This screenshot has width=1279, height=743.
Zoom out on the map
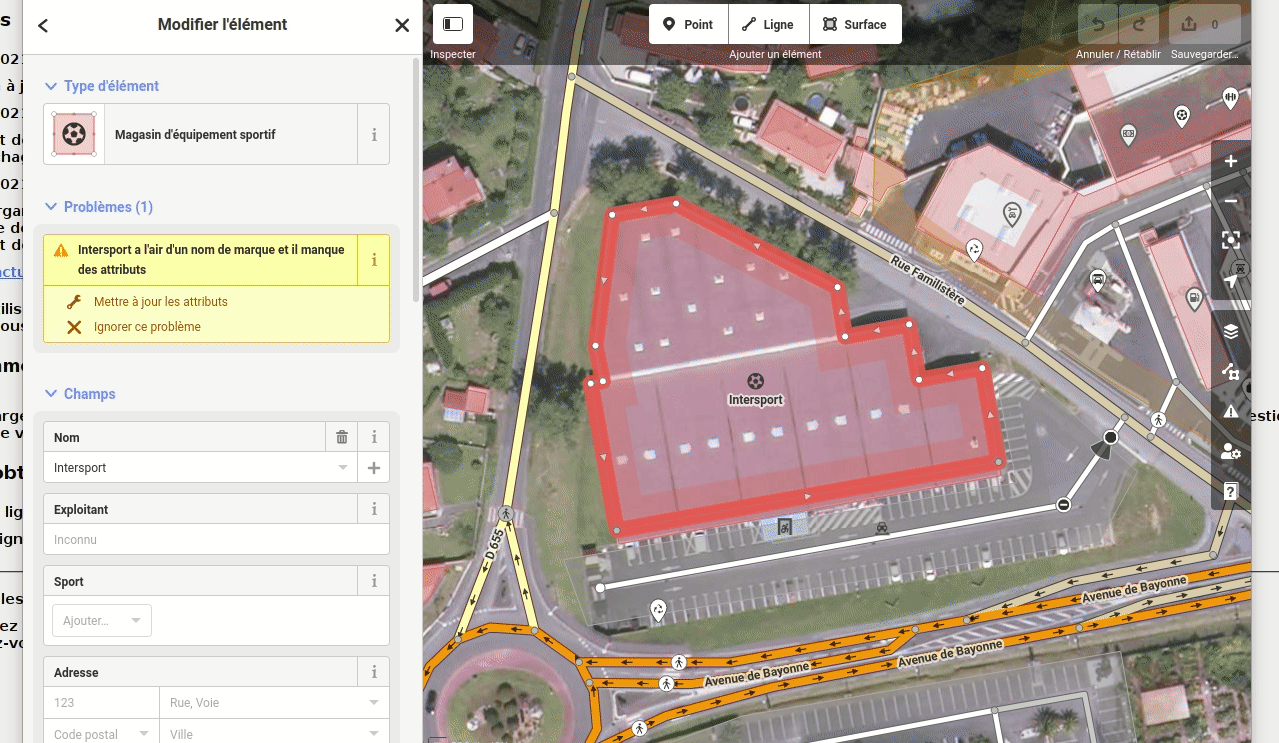[1231, 201]
